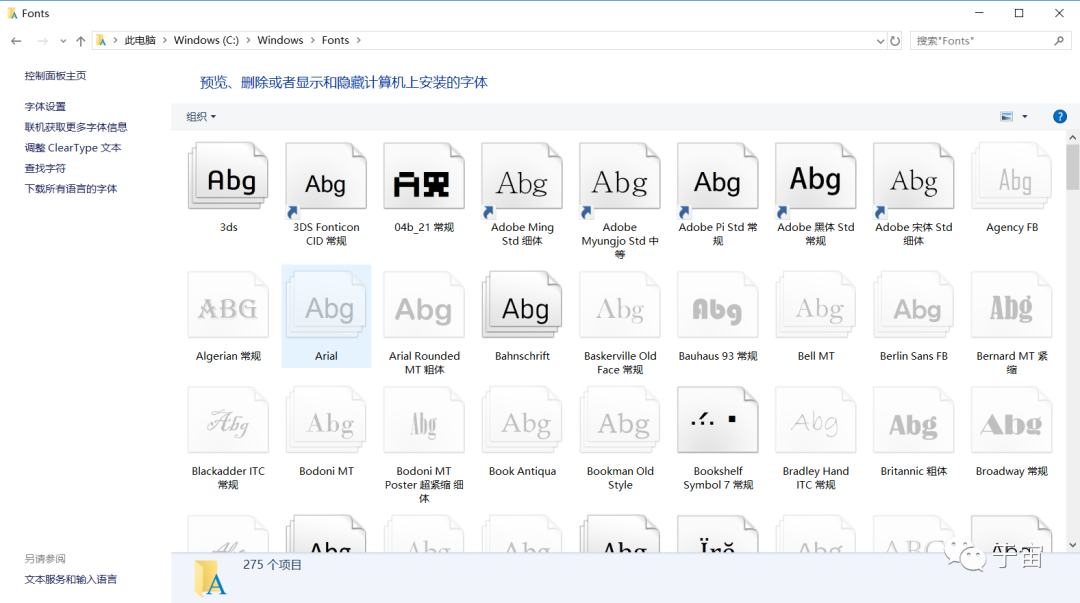Open the blue help button
Screen dimensions: 1080x603
pos(1059,116)
